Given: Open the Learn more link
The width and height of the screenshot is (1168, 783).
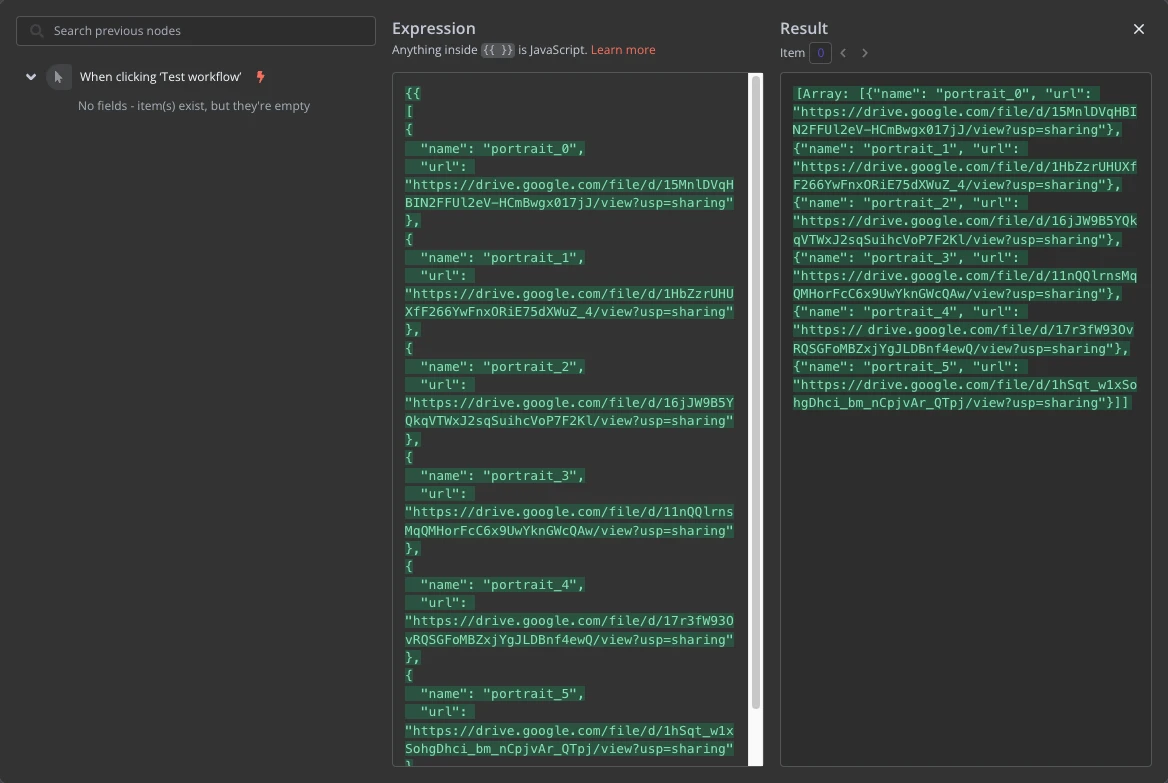Looking at the screenshot, I should click(623, 50).
